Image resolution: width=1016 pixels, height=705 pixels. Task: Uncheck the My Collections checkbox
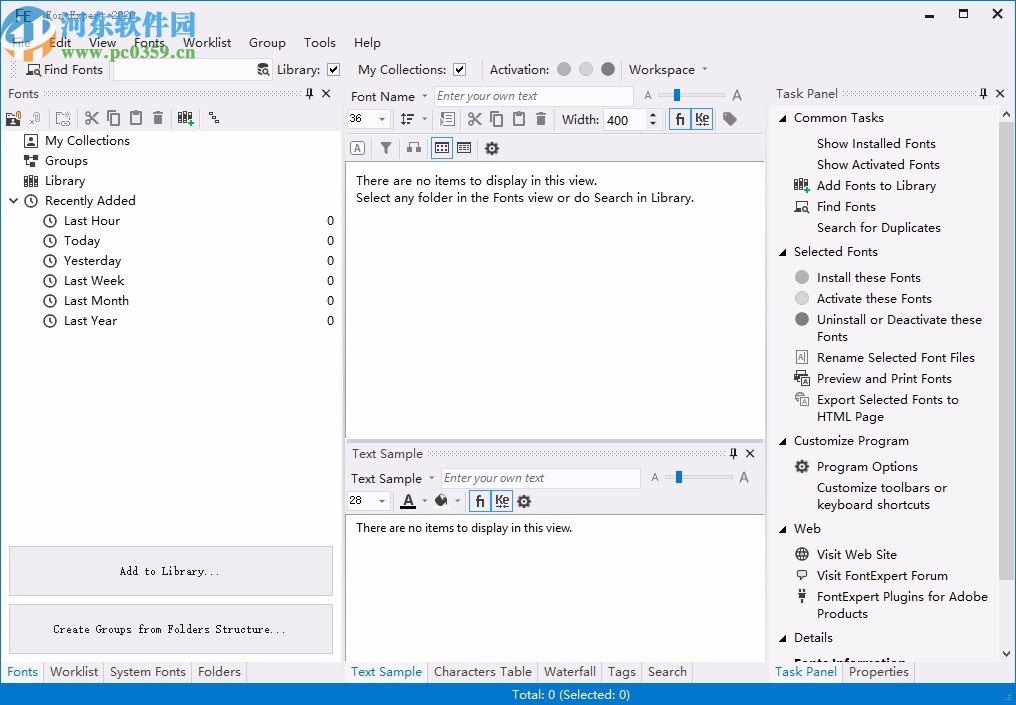459,70
